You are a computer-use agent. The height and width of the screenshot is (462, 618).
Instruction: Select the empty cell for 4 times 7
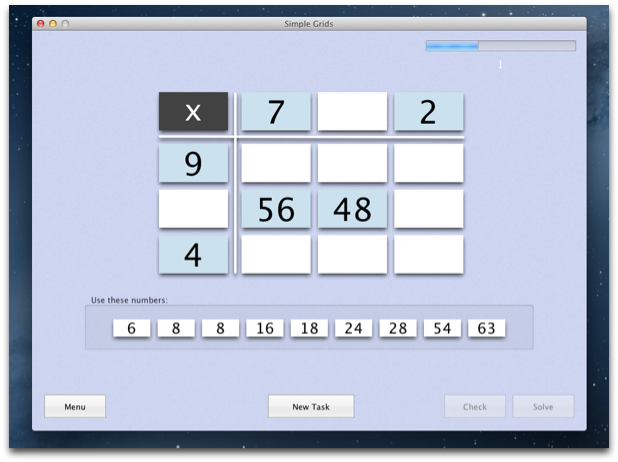click(x=276, y=254)
